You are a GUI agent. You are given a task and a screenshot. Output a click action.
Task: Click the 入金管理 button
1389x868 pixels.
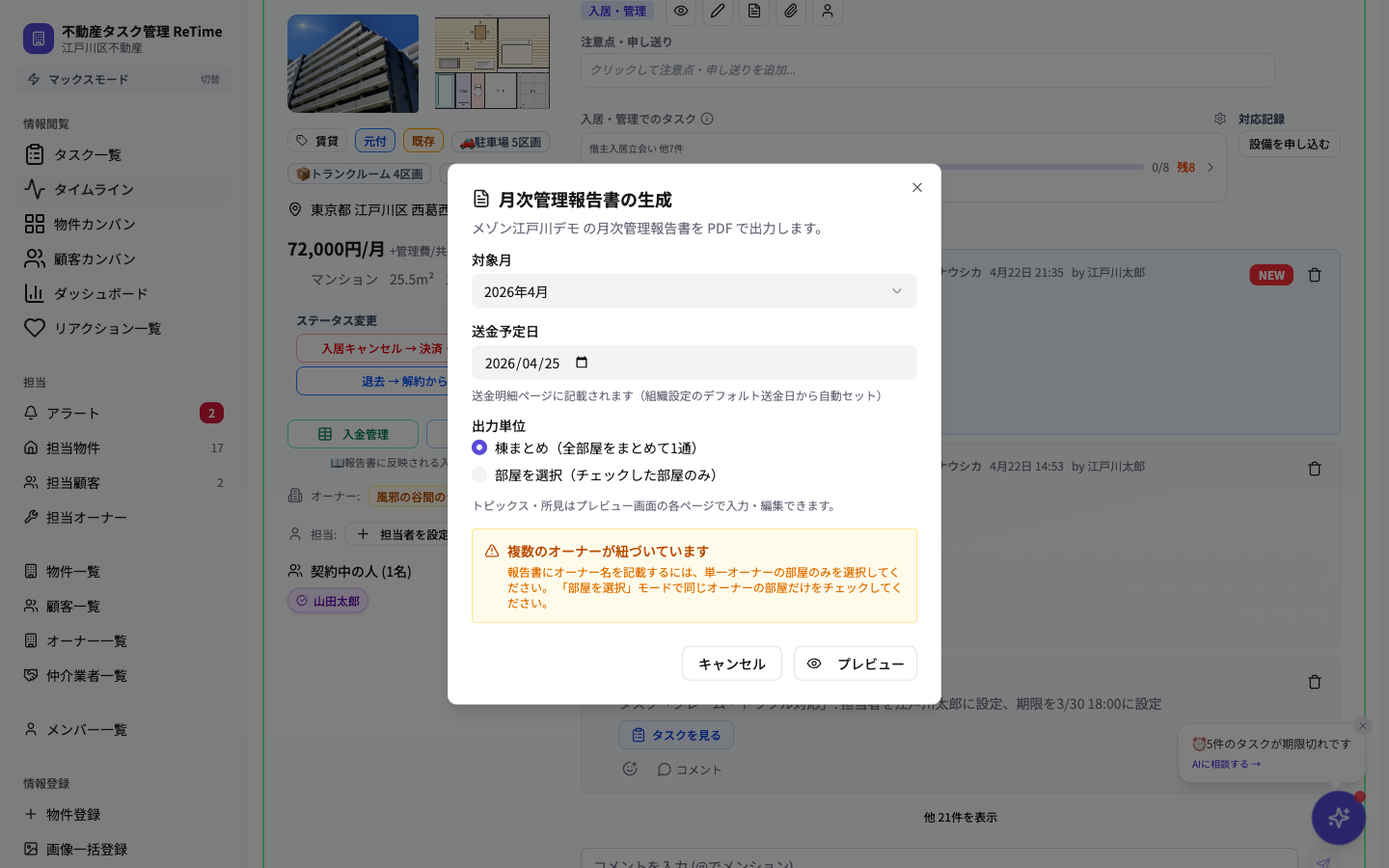(353, 434)
